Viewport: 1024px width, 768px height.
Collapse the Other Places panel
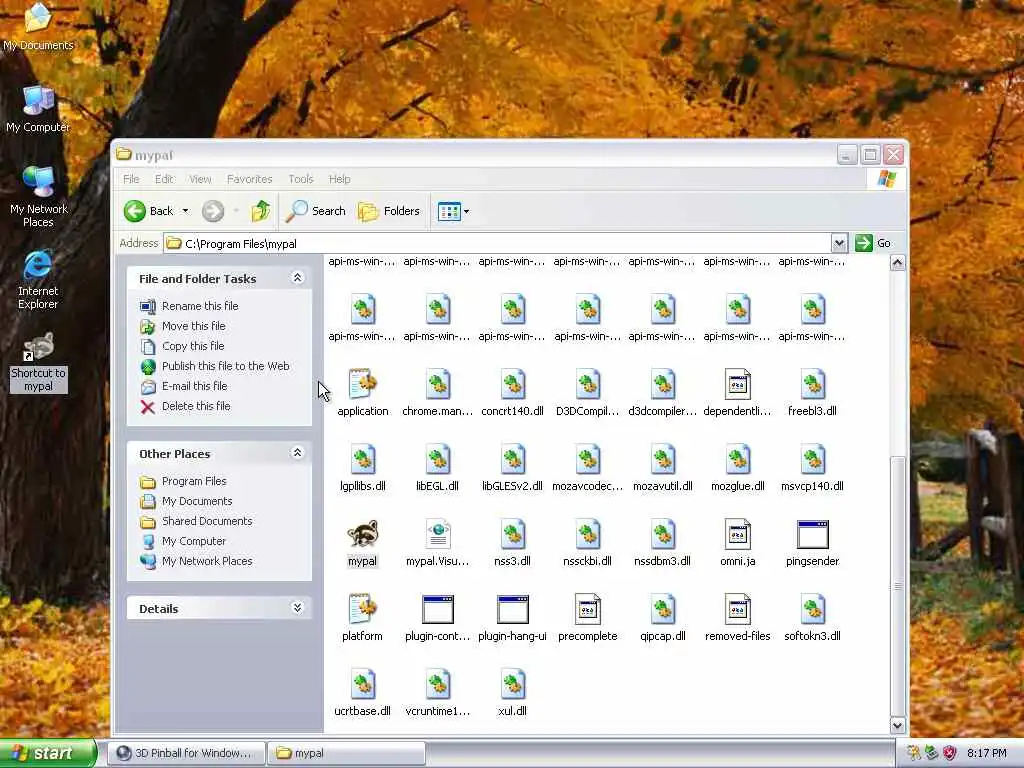click(297, 453)
